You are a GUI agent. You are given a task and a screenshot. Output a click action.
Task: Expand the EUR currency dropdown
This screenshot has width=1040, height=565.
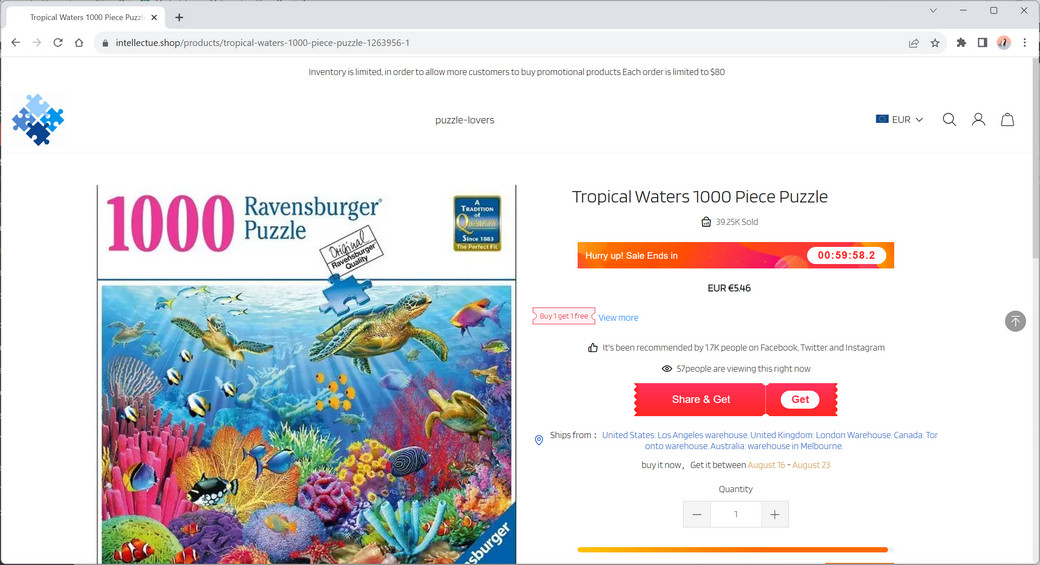coord(899,119)
